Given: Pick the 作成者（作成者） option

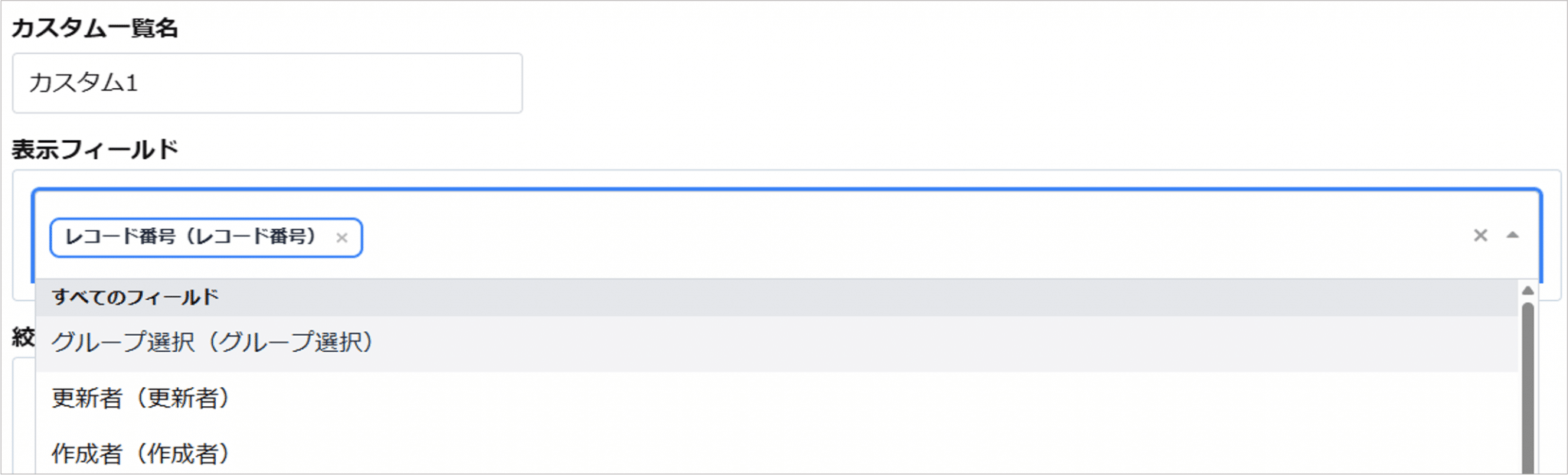Looking at the screenshot, I should [x=140, y=454].
